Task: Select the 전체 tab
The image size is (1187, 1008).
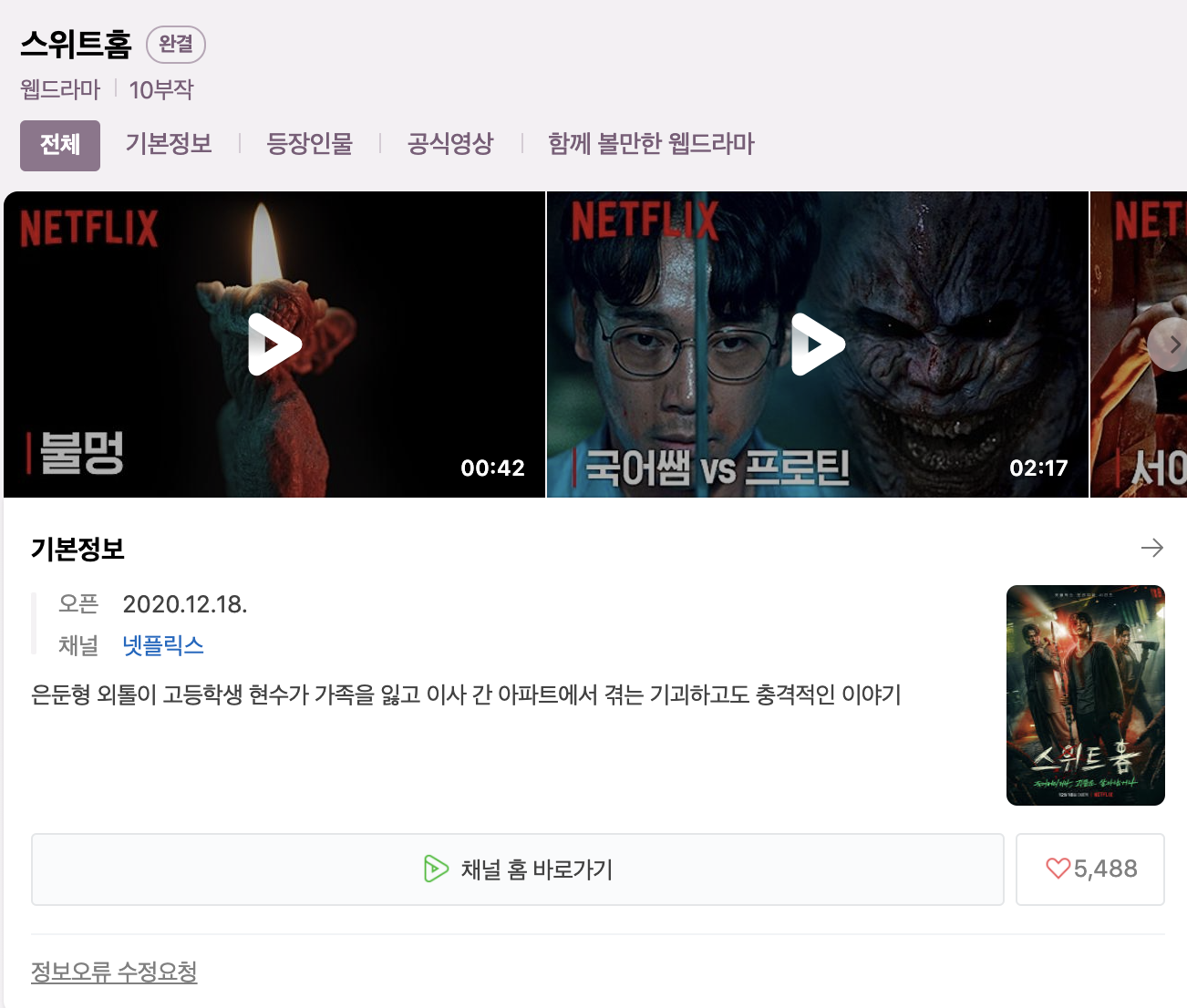Action: [x=60, y=145]
